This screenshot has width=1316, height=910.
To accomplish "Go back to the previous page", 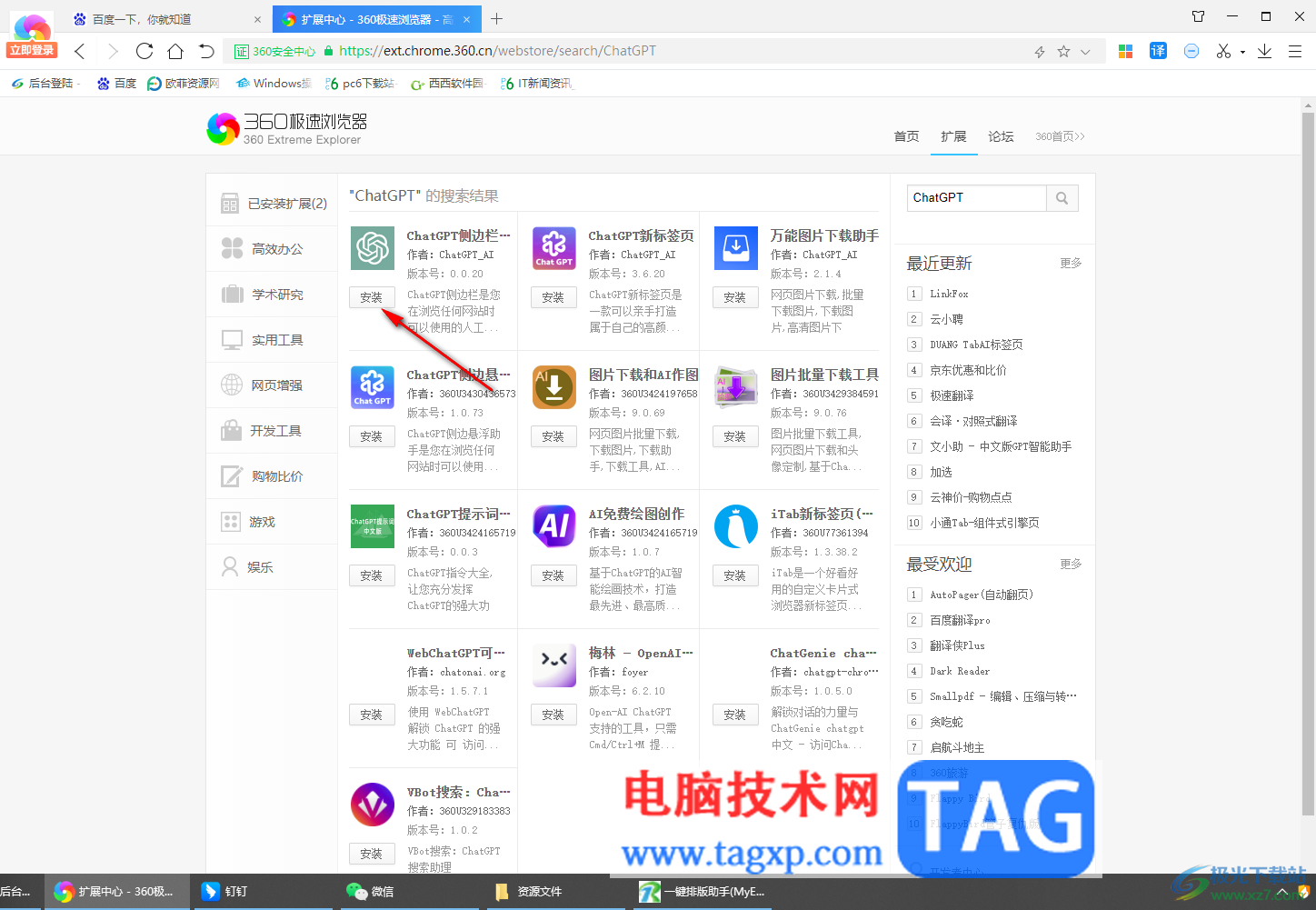I will [80, 51].
